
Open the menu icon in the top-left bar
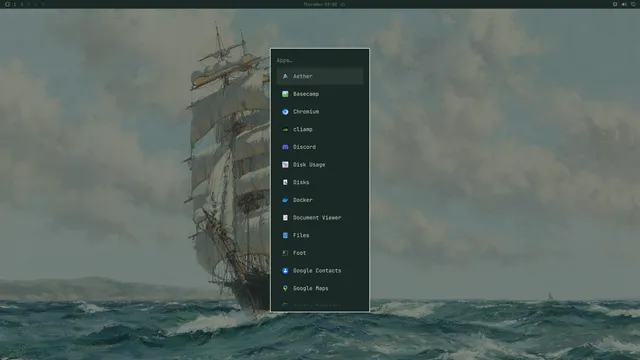coord(7,4)
